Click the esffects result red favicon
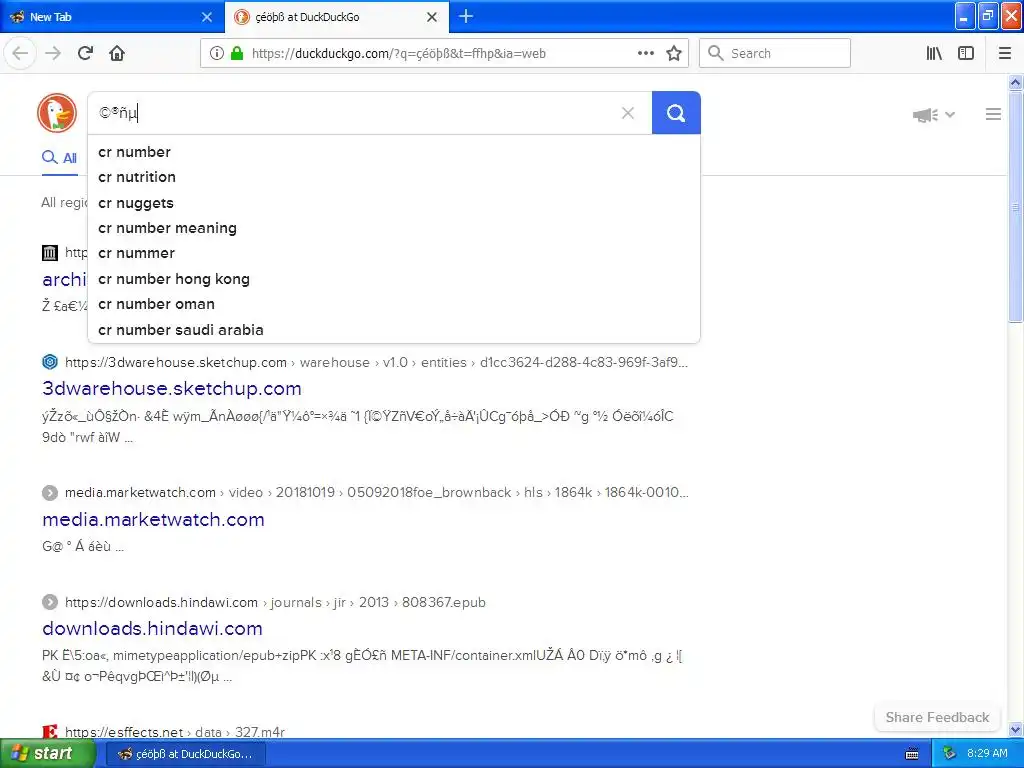The width and height of the screenshot is (1024, 768). (x=50, y=731)
